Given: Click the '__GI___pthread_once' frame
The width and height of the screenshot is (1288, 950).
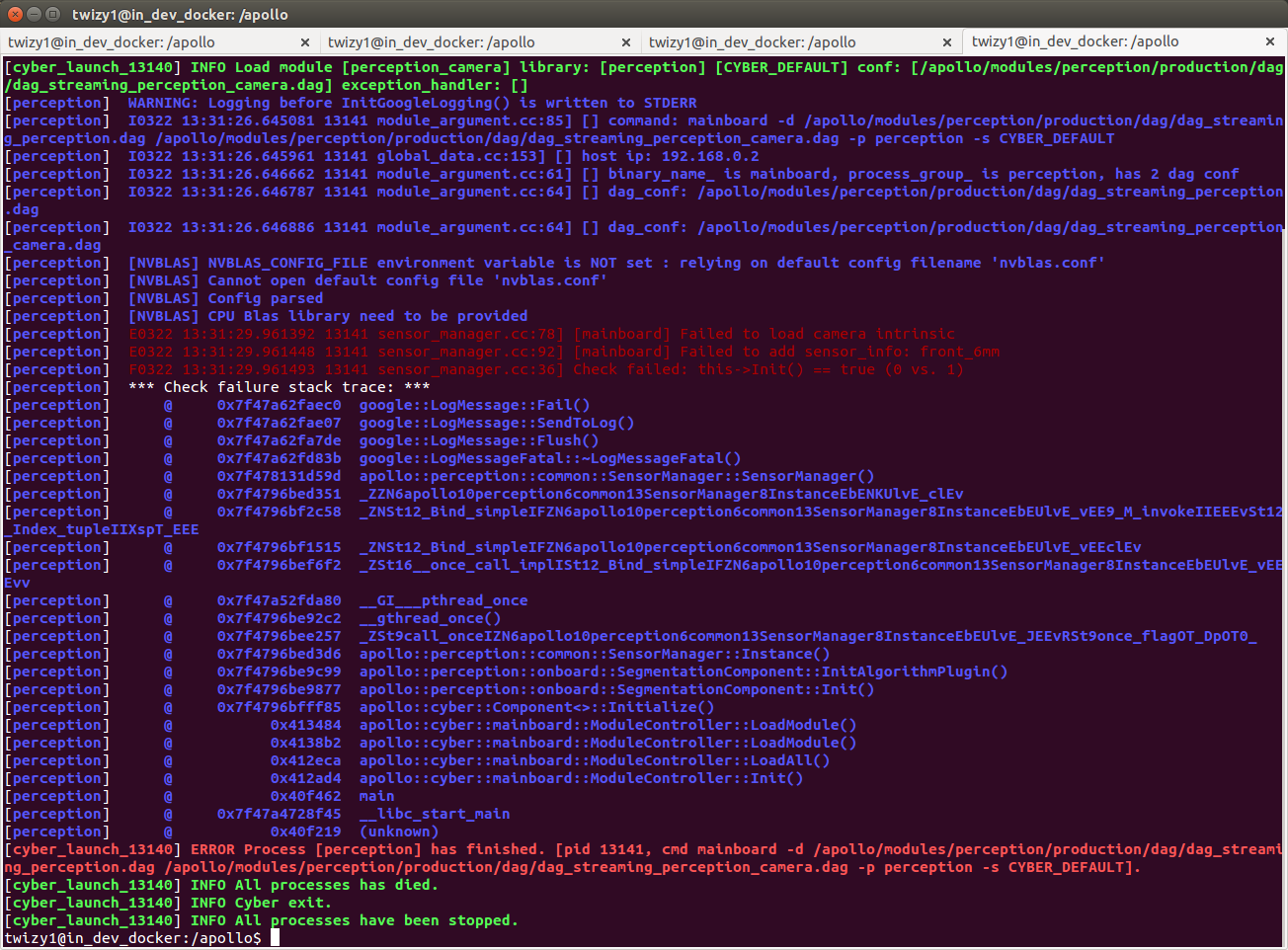Looking at the screenshot, I should (443, 600).
